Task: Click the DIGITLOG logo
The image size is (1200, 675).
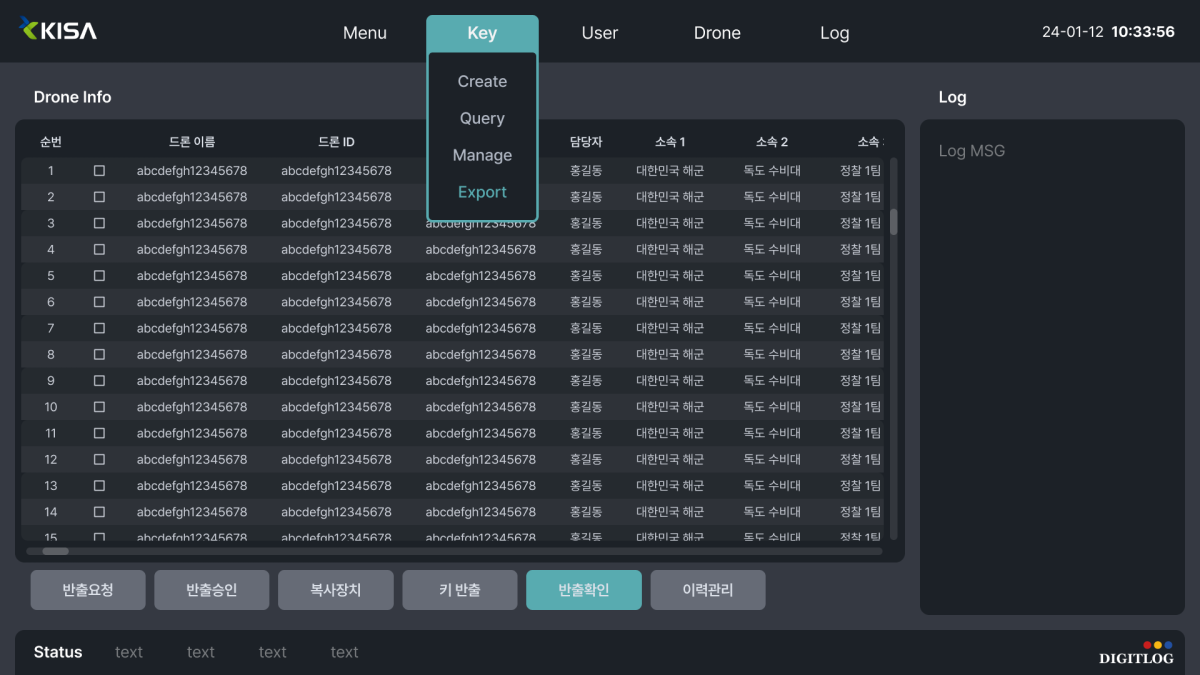Action: click(x=1136, y=653)
